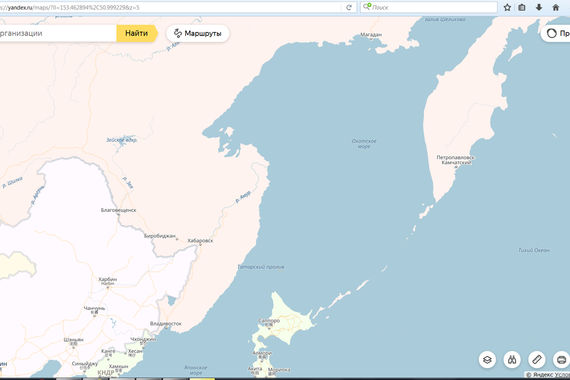The width and height of the screenshot is (570, 380).
Task: Click the yellow Найти search button
Action: pyautogui.click(x=137, y=33)
